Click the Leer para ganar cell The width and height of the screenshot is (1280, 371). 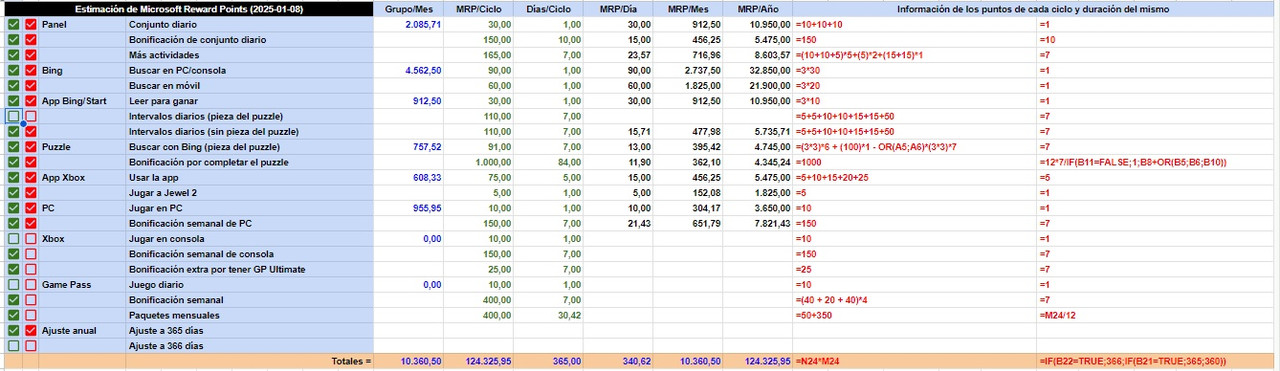pos(250,101)
